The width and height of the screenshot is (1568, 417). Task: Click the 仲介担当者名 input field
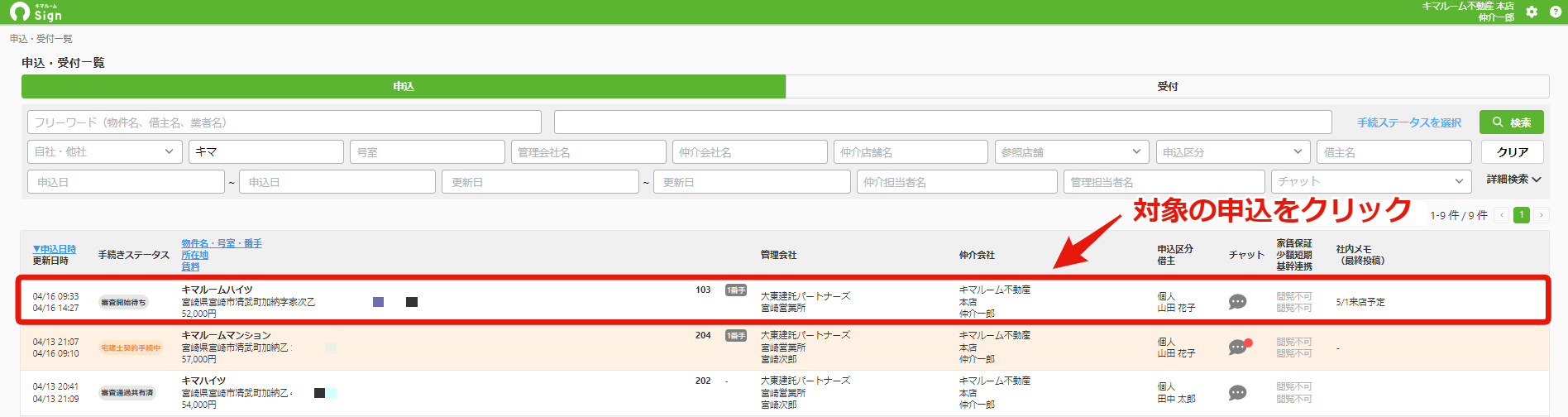click(x=957, y=182)
